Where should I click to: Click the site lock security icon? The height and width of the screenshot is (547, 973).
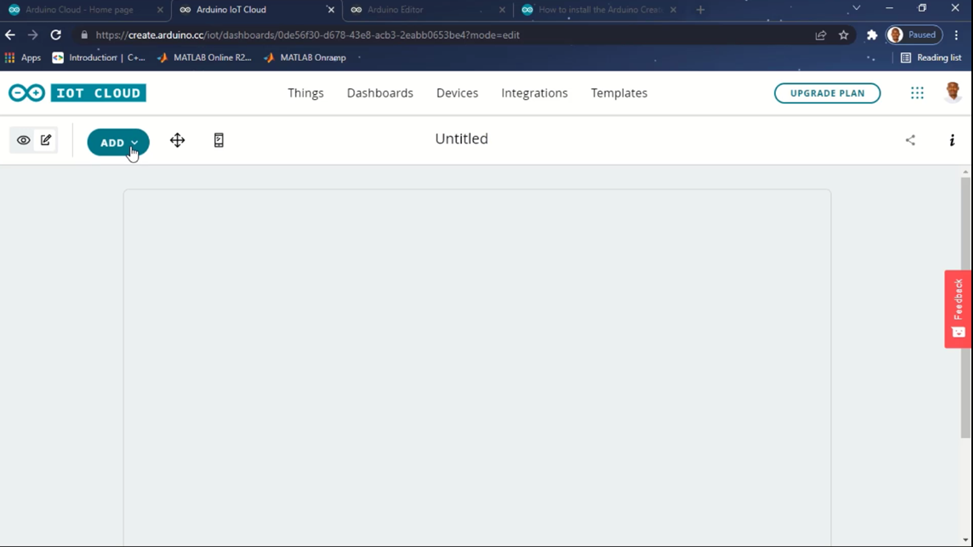pyautogui.click(x=84, y=35)
